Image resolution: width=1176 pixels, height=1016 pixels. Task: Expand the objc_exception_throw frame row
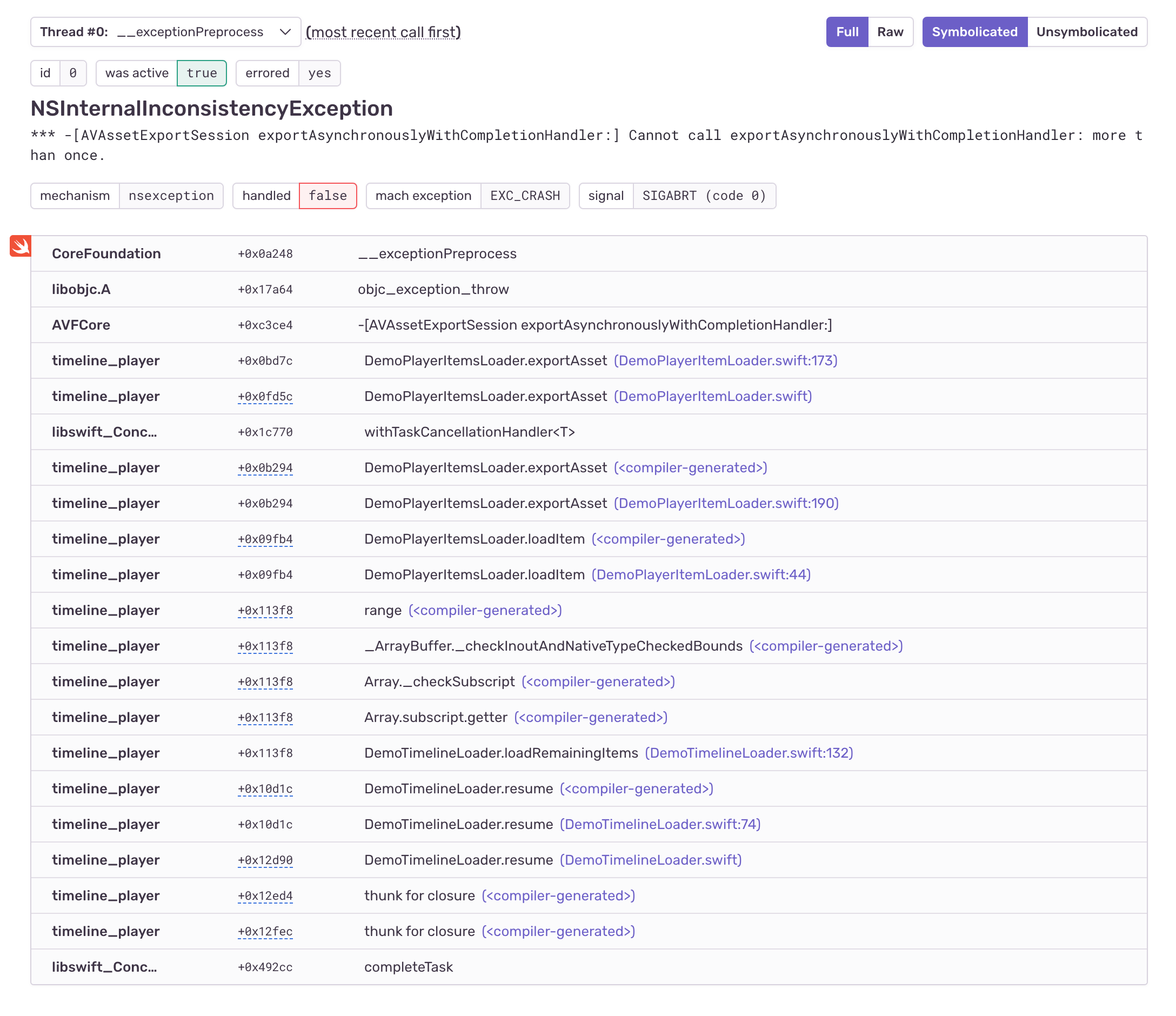433,290
